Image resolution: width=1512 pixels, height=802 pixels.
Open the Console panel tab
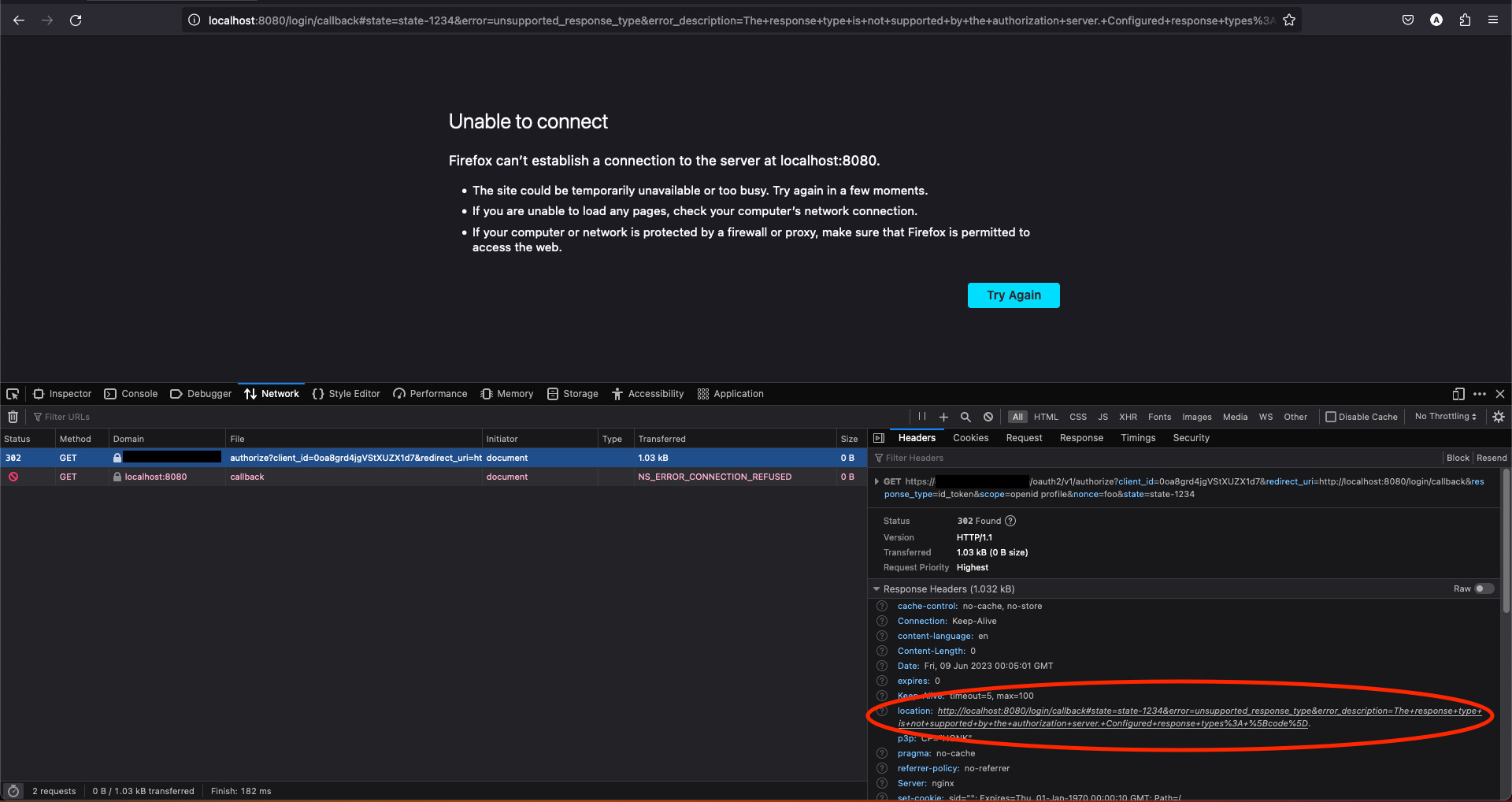[131, 394]
